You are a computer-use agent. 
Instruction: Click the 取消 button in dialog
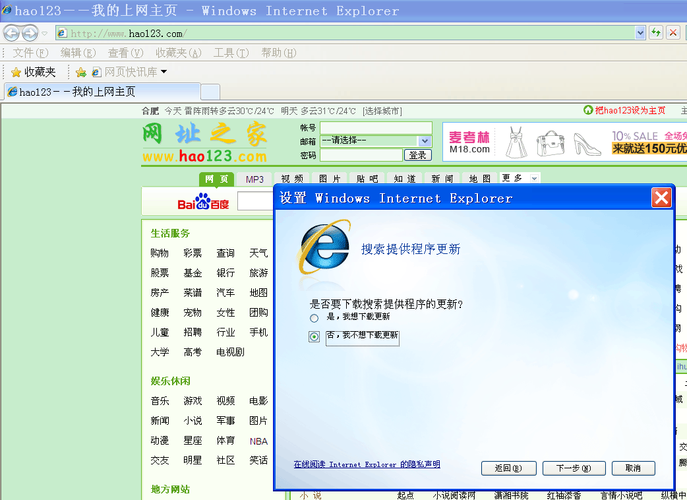click(633, 468)
